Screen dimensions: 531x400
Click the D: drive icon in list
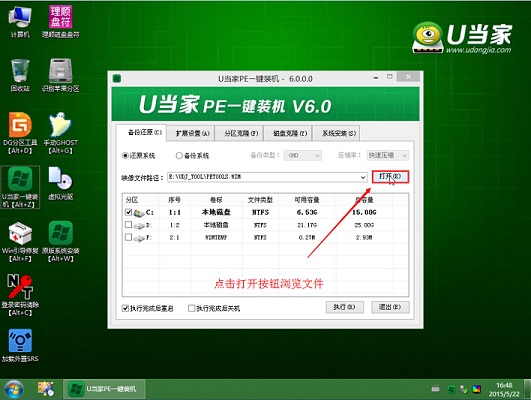[x=139, y=226]
